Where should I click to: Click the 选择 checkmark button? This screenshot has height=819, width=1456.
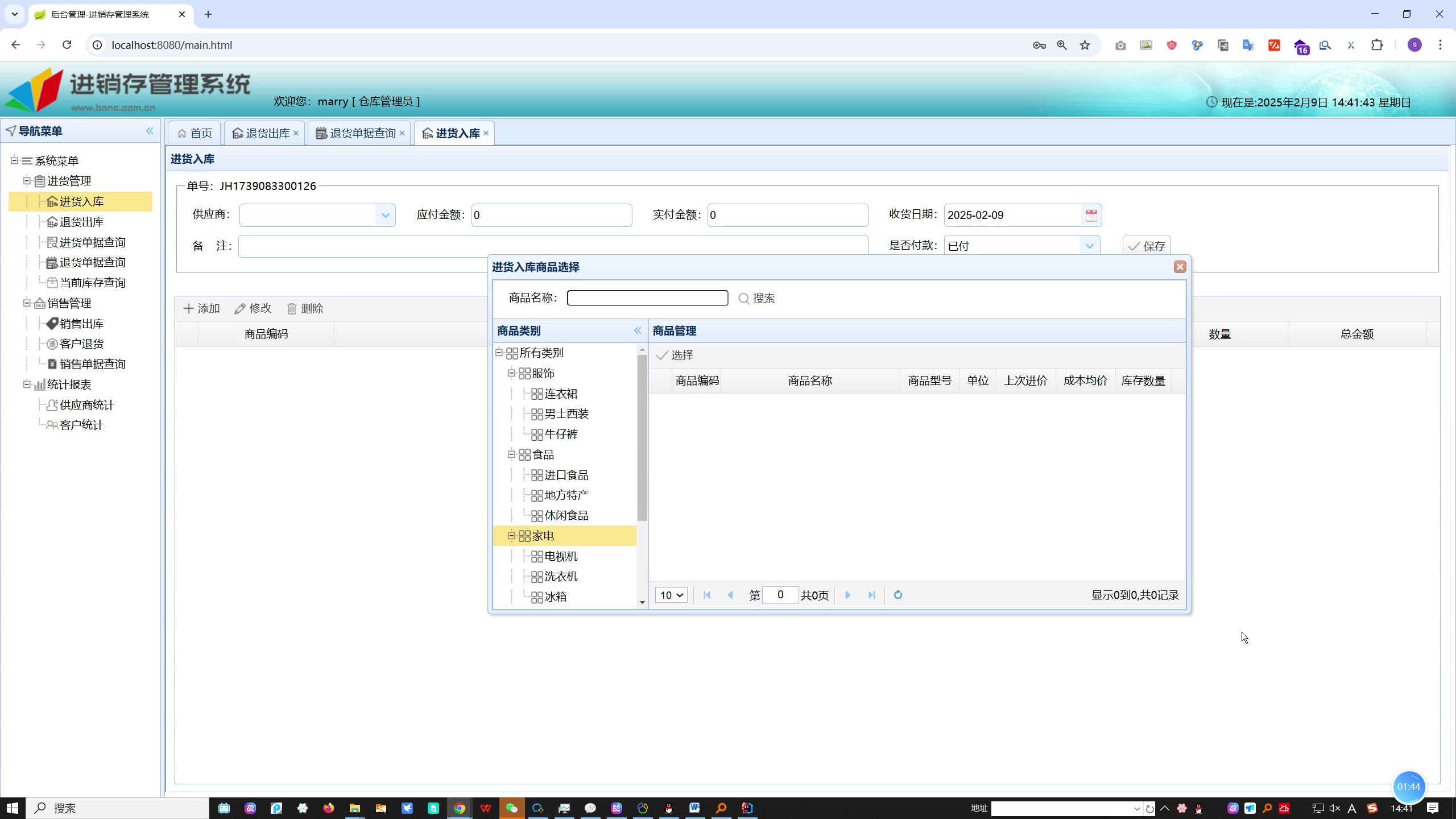(x=675, y=355)
